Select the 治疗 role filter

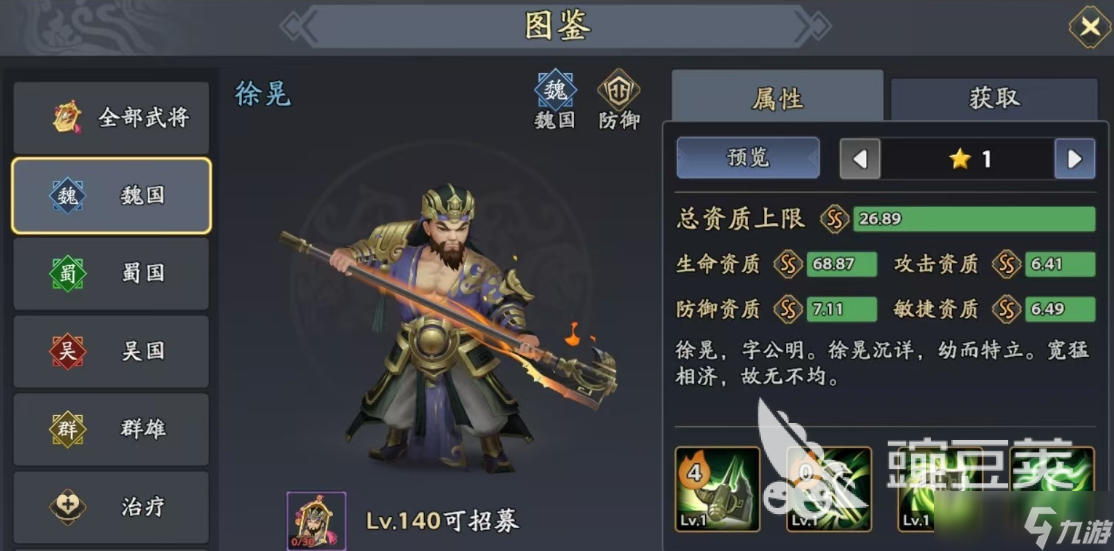(112, 507)
